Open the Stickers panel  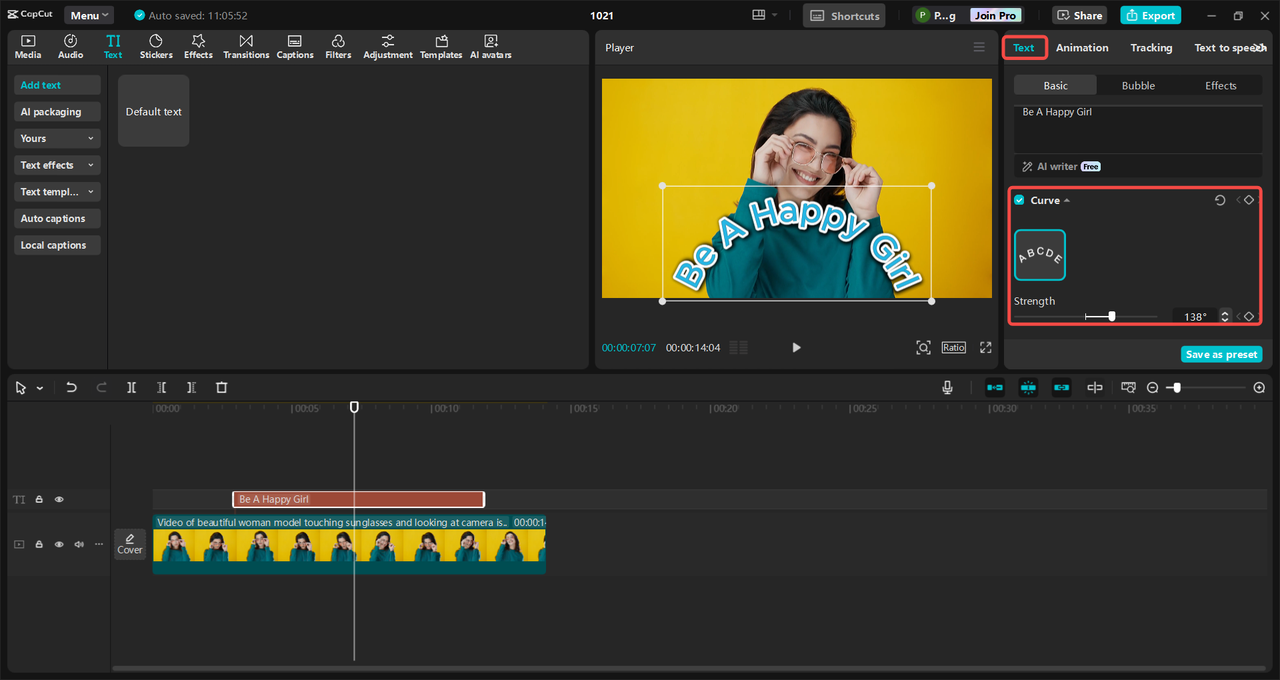[x=156, y=46]
